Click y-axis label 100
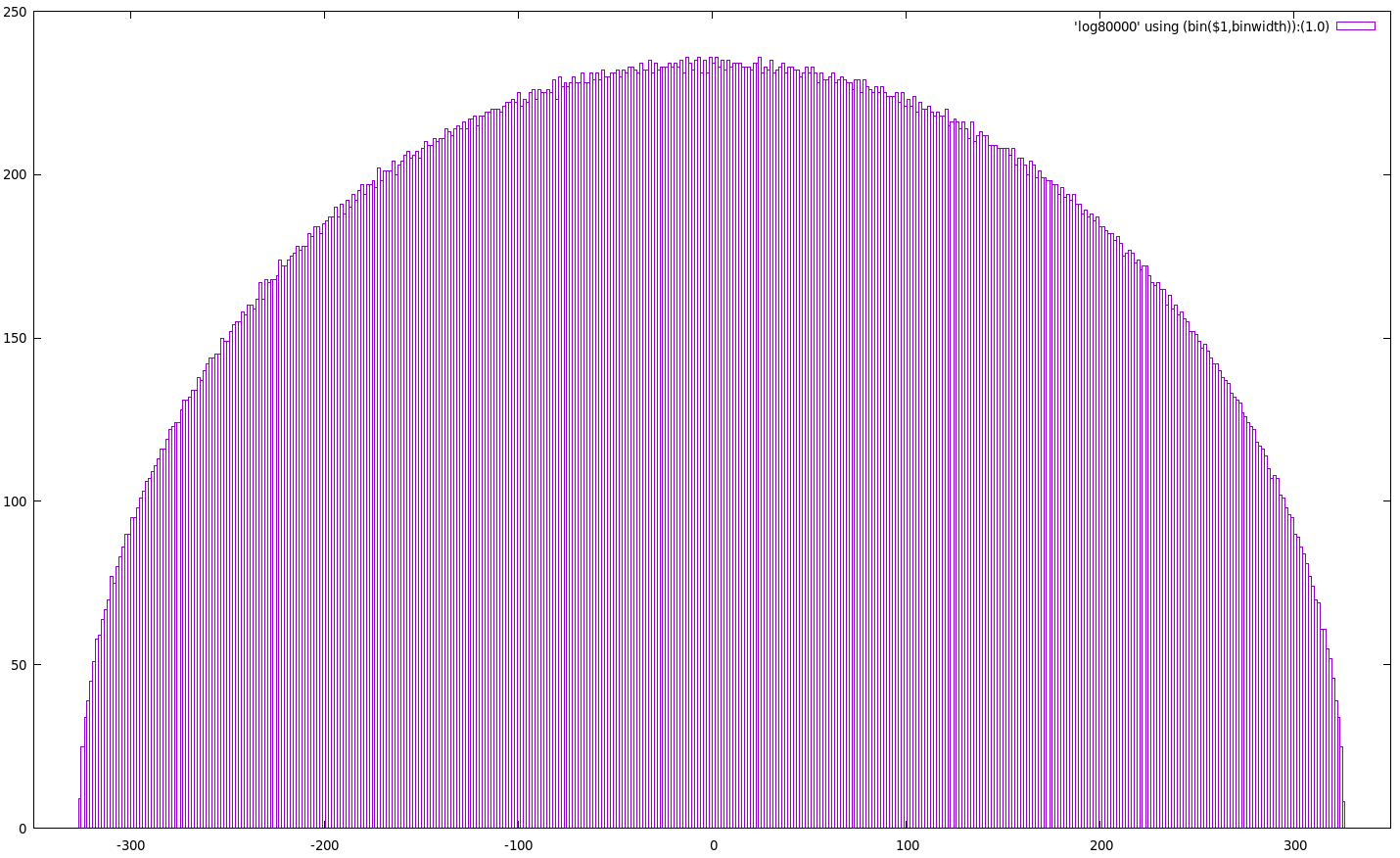1400x858 pixels. 17,501
